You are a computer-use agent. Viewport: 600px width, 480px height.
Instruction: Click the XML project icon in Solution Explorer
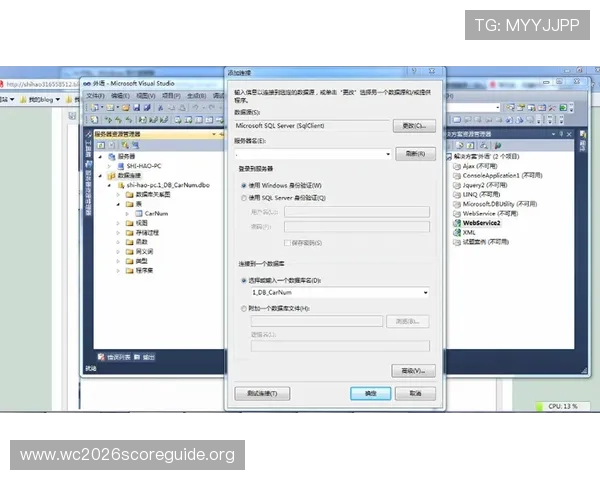tap(457, 233)
